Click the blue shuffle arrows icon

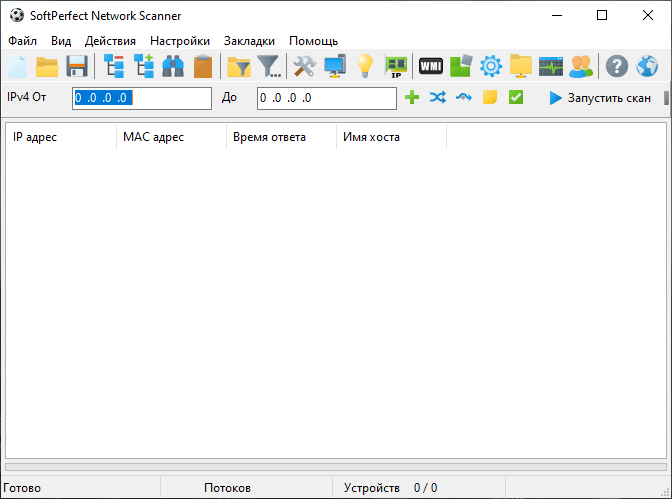[438, 97]
